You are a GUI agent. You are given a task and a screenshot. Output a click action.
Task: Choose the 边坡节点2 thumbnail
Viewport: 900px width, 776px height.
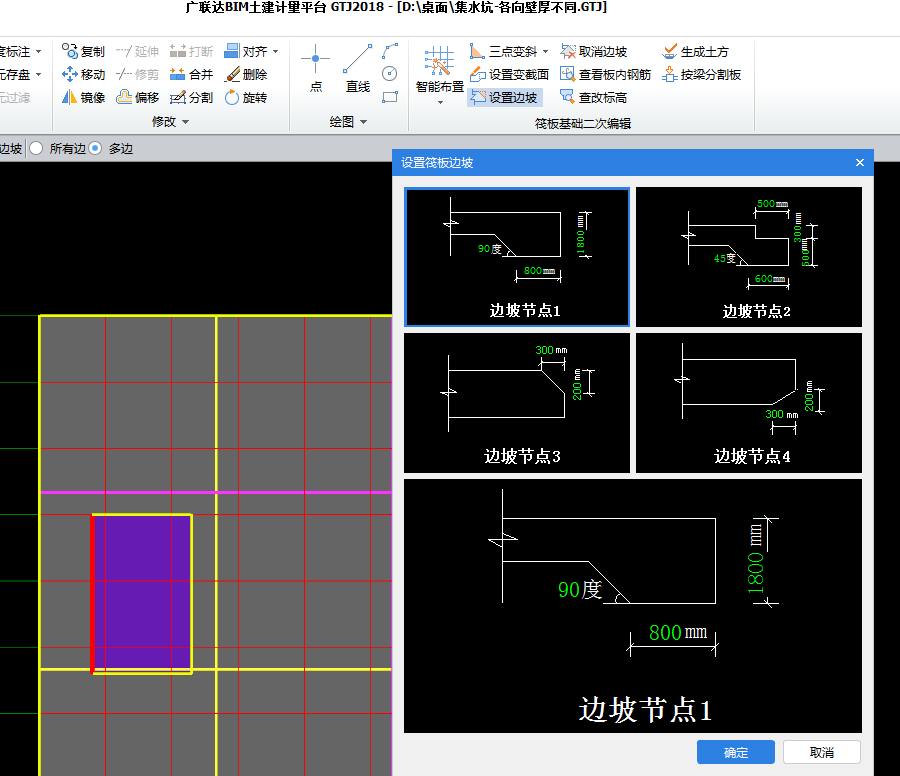(748, 257)
